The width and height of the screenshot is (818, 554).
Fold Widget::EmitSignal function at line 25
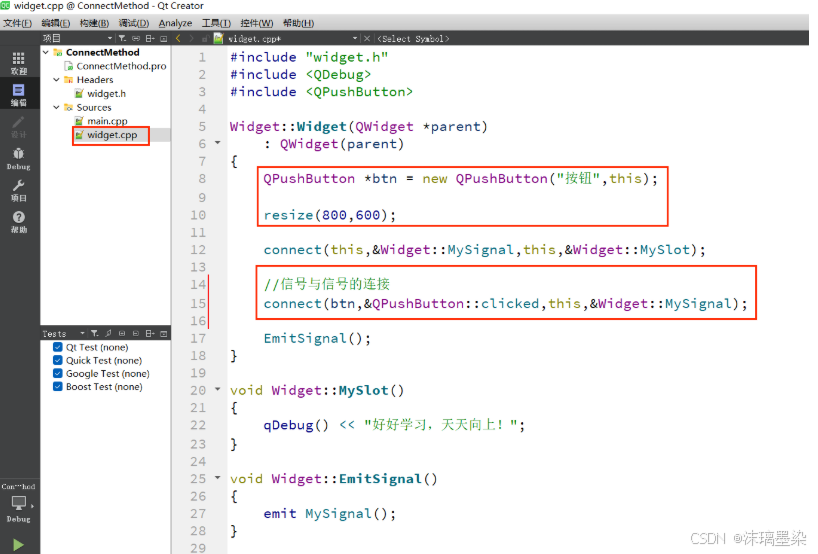click(218, 477)
